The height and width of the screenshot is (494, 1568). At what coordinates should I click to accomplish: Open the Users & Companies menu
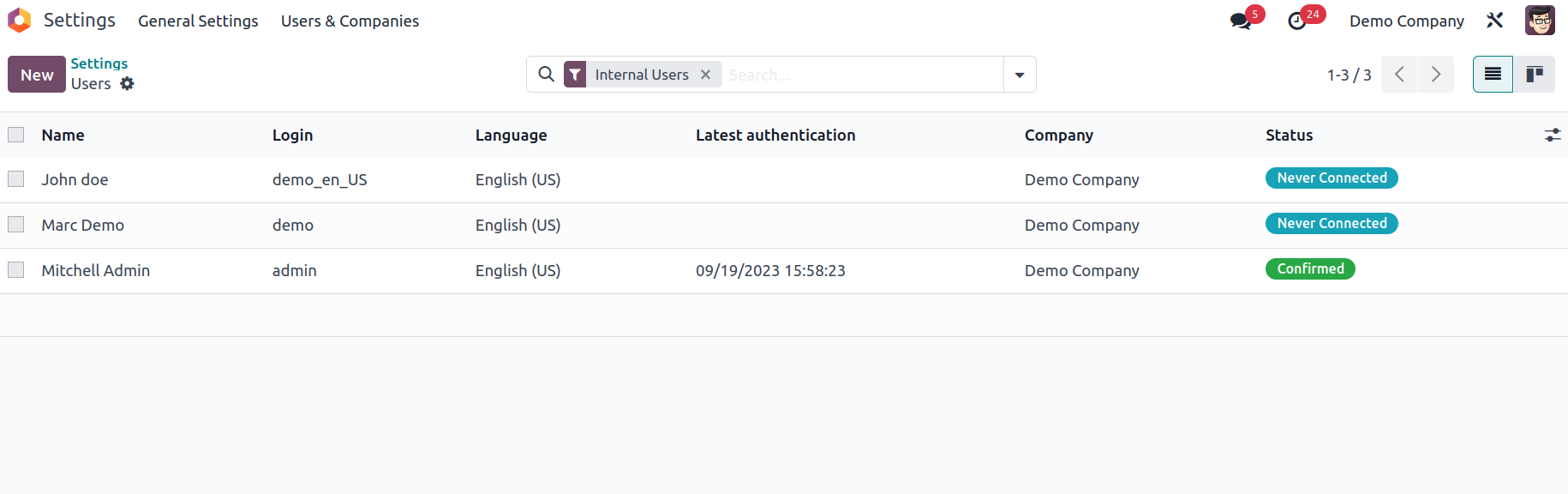pos(350,21)
